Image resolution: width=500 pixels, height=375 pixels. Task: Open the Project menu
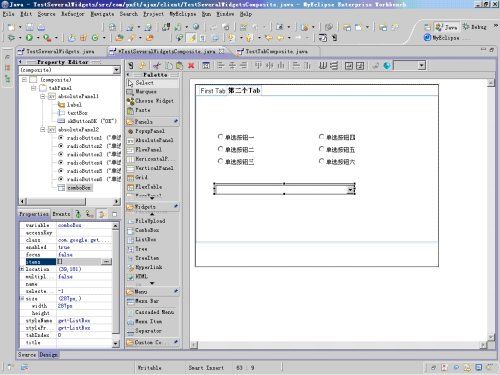tap(153, 14)
